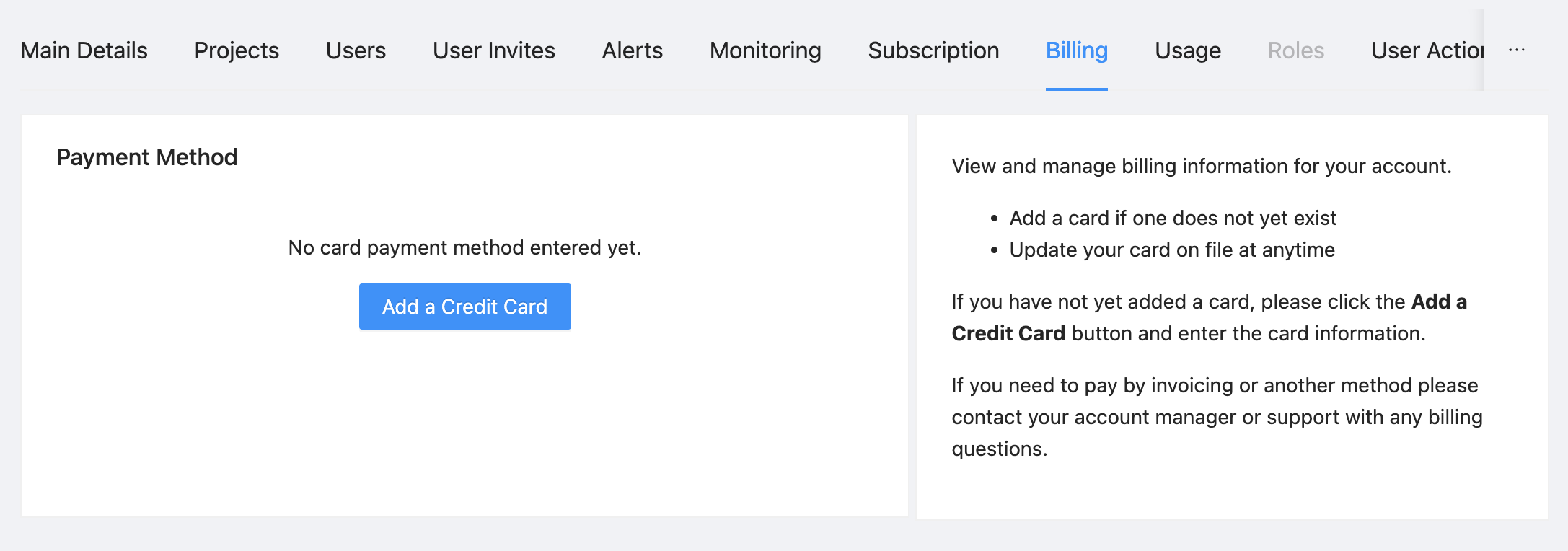Expand additional tabs with the ellipsis control
This screenshot has height=551, width=1568.
[x=1517, y=50]
